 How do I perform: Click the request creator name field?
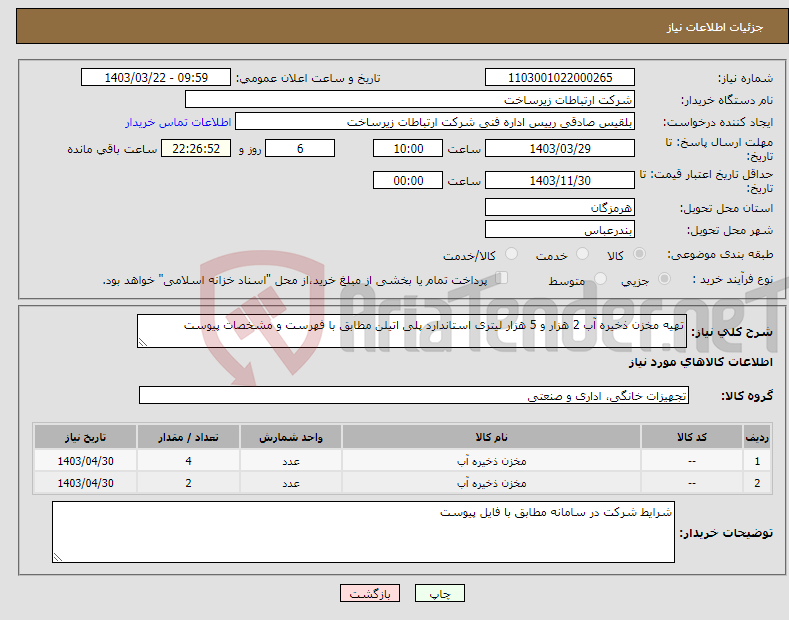[x=435, y=122]
